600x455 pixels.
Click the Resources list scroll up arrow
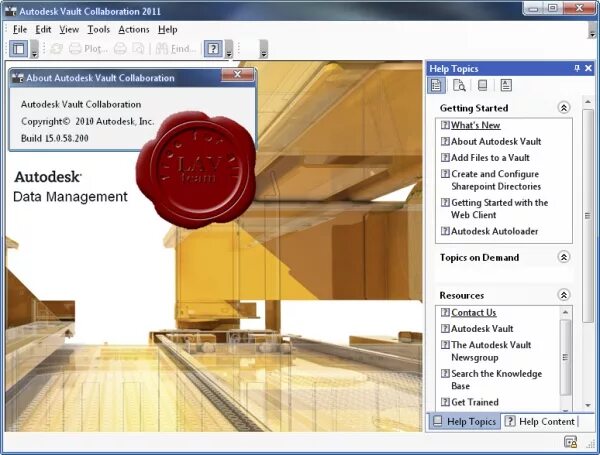[565, 312]
